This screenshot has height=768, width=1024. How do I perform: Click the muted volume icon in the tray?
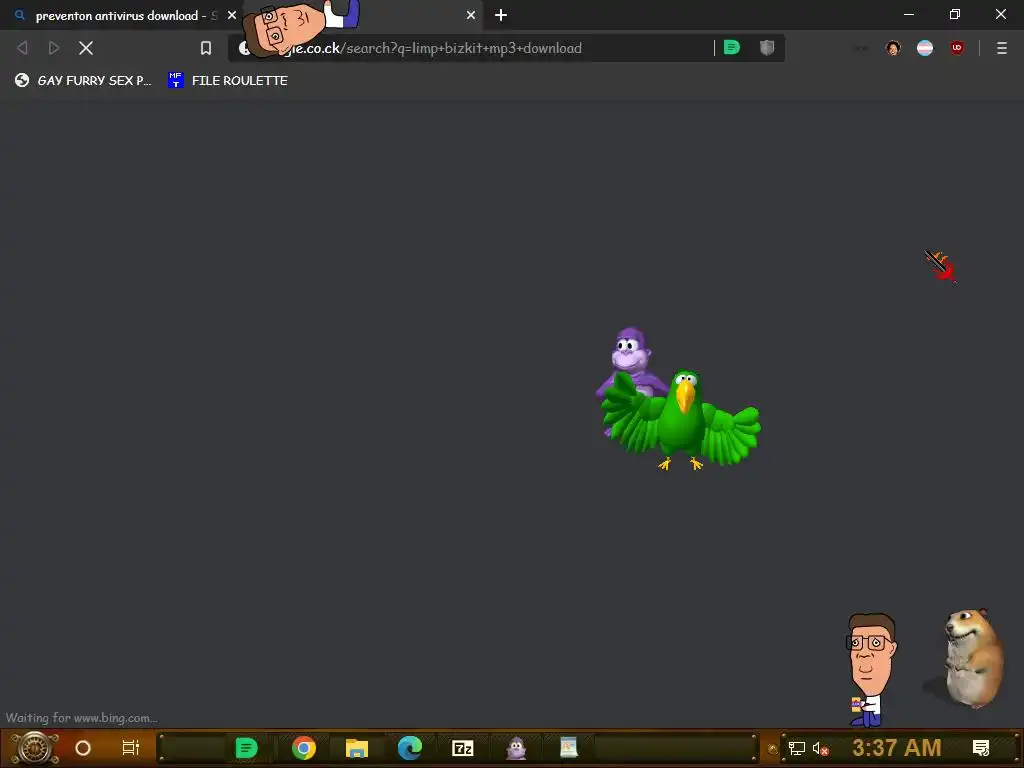tap(820, 749)
